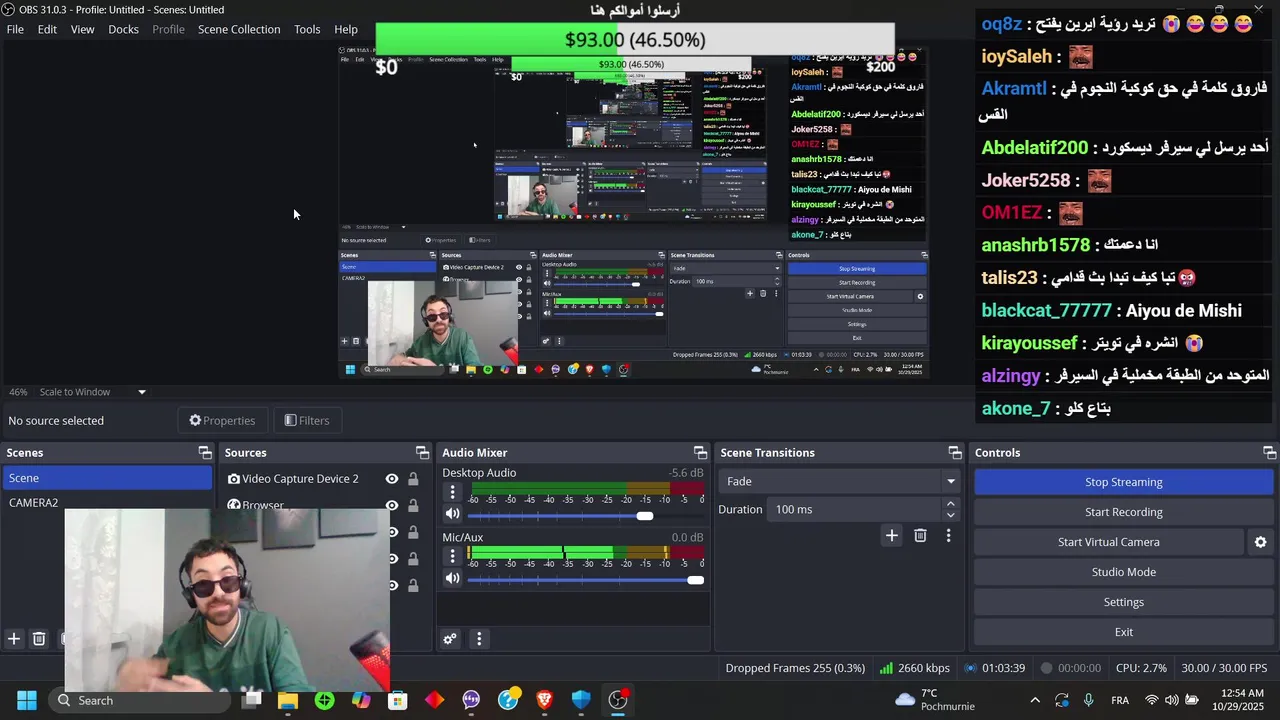Screen dimensions: 1280x720
Task: Remove configurable transition trash icon
Action: (920, 535)
